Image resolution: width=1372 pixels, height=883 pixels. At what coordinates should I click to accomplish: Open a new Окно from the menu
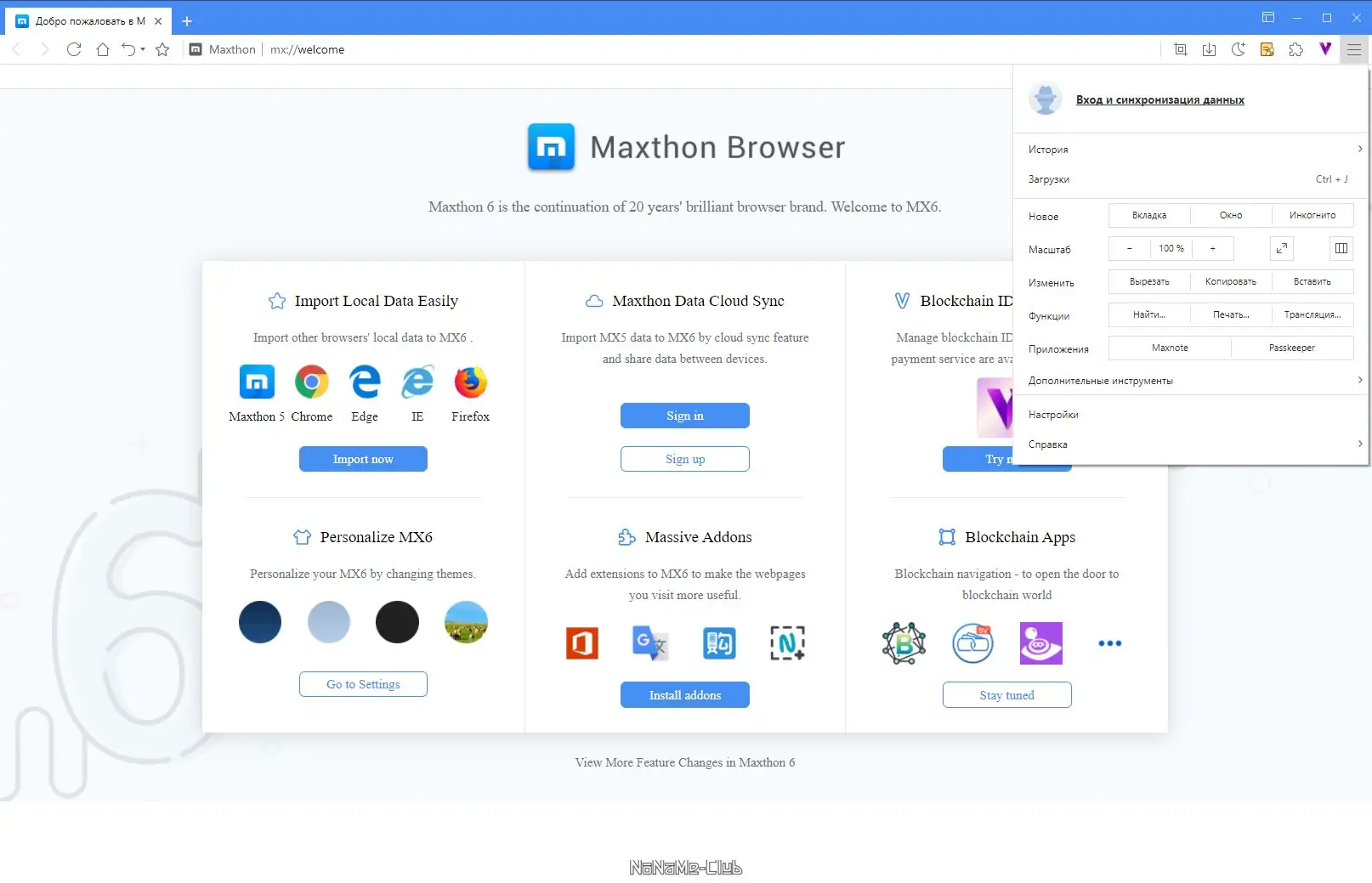point(1231,215)
